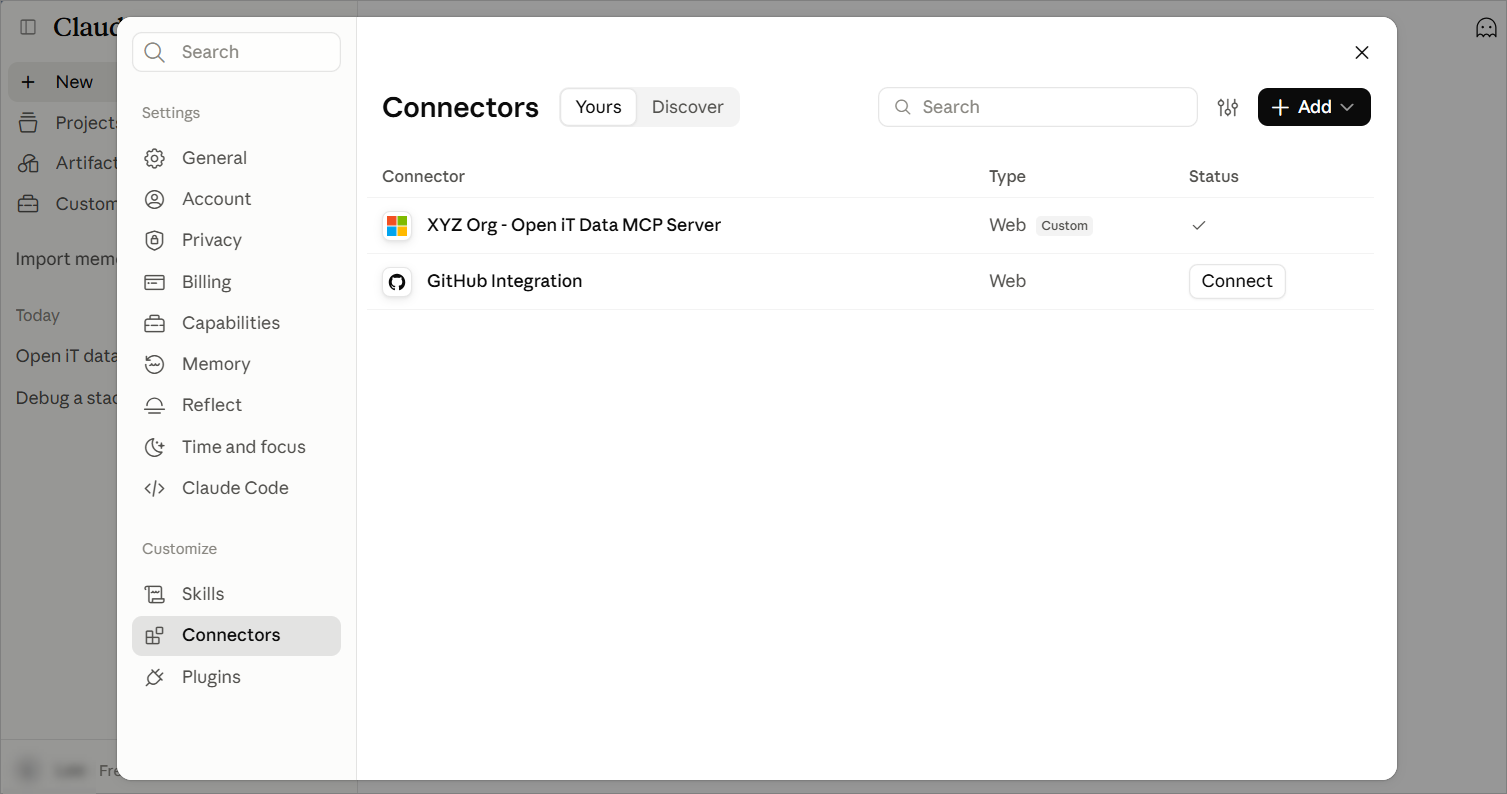The image size is (1507, 794).
Task: Click the Artifacts icon in background sidebar
Action: point(28,163)
